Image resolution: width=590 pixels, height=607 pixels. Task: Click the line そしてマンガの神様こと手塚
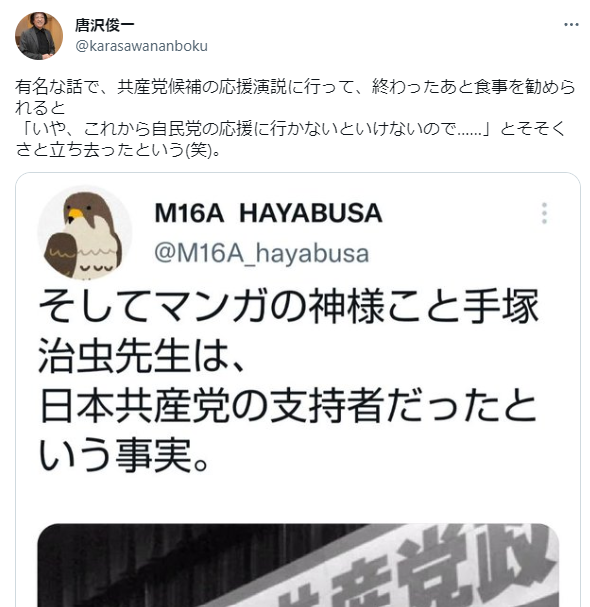pos(288,306)
